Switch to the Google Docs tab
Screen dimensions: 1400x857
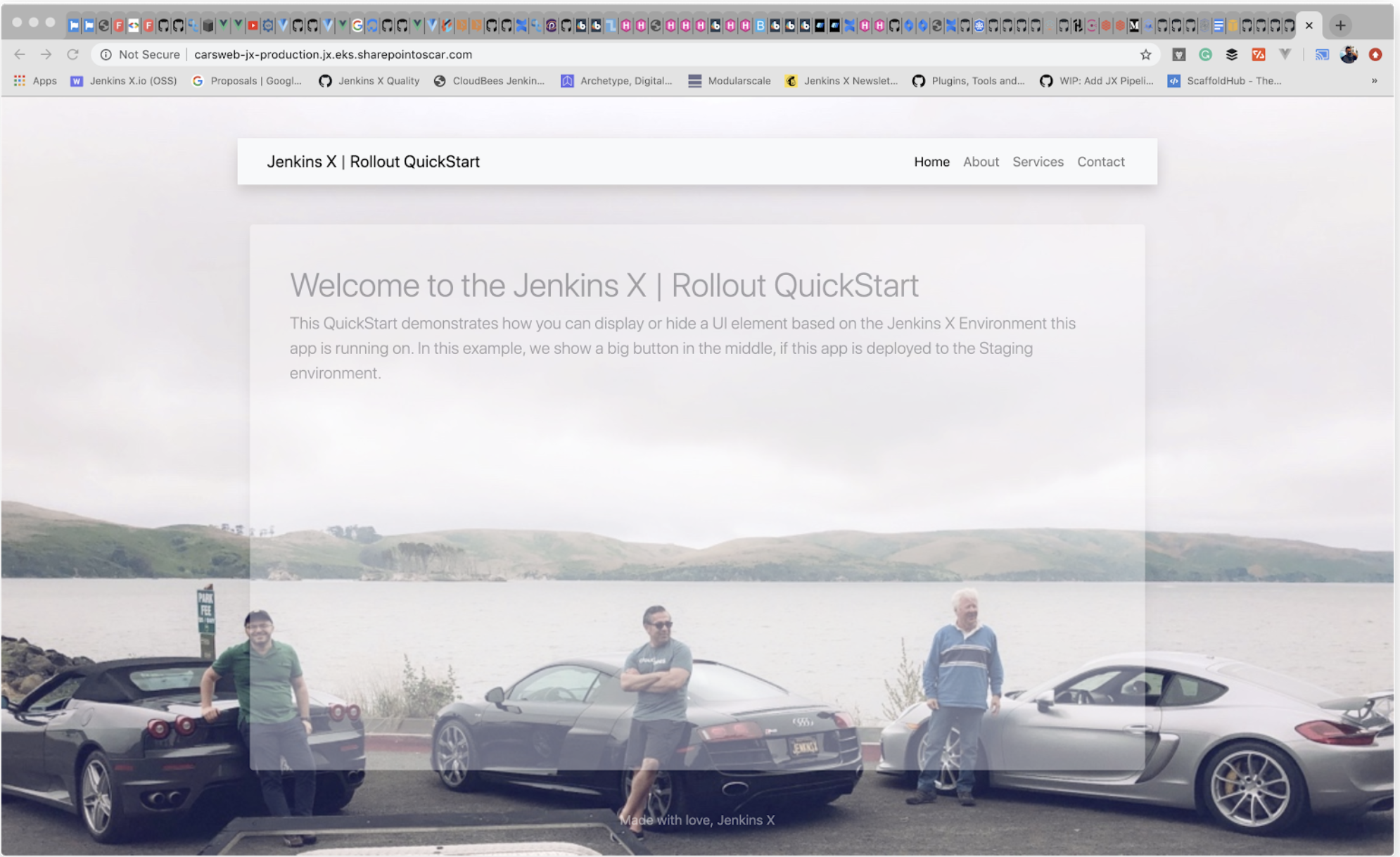point(1218,25)
